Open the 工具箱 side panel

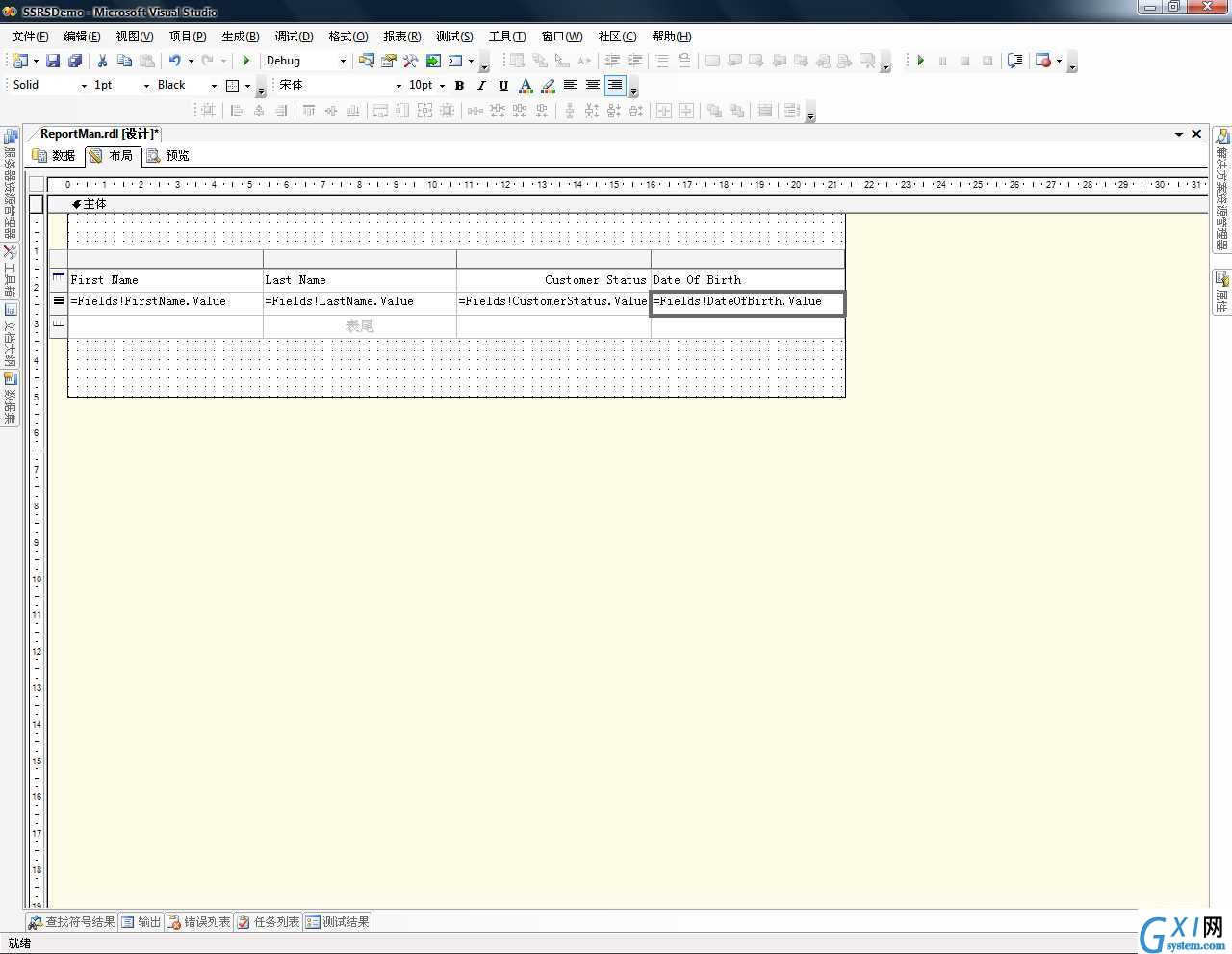[x=10, y=271]
